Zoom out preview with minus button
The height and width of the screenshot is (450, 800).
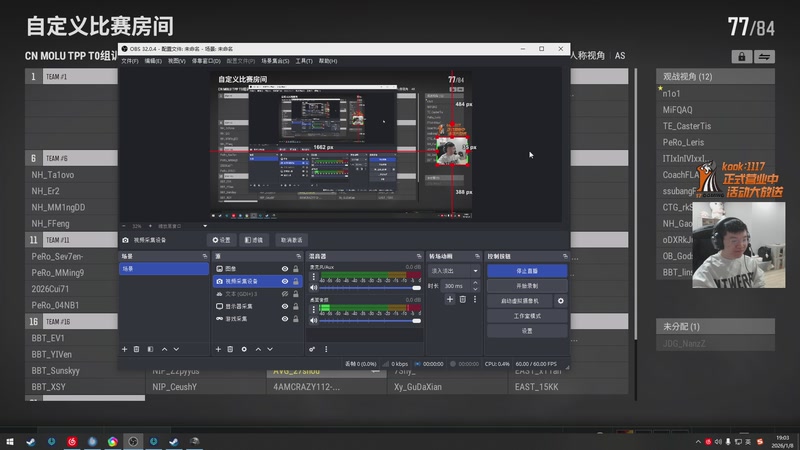[x=124, y=226]
